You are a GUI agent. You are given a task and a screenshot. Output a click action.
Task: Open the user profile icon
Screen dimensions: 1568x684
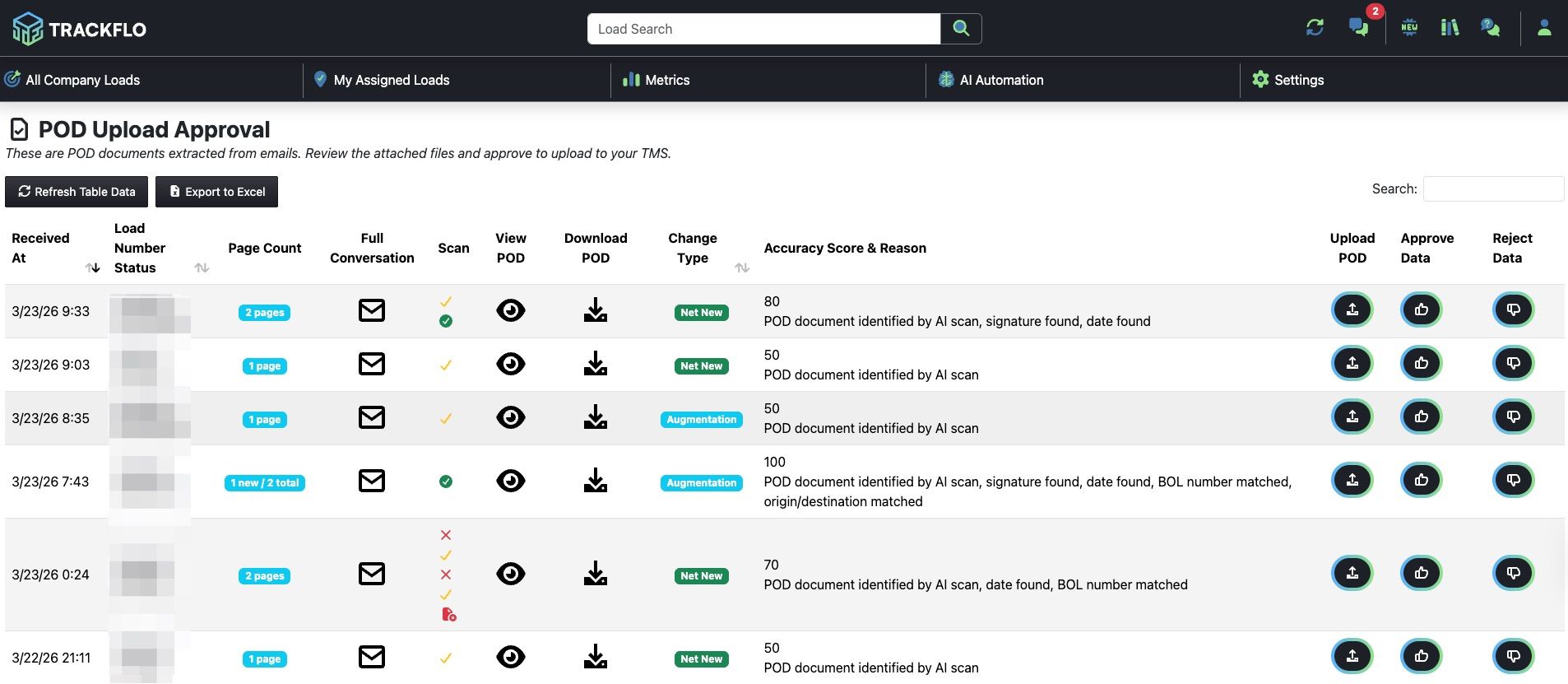1544,28
